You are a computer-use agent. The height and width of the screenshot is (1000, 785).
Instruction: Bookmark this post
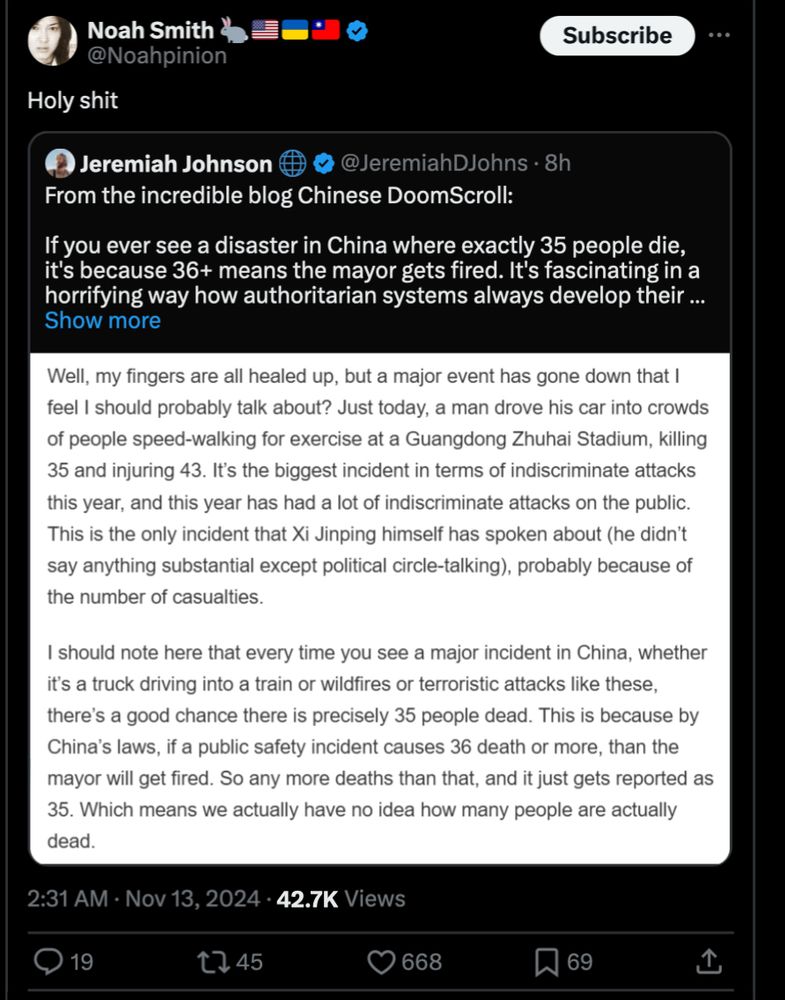coord(546,962)
